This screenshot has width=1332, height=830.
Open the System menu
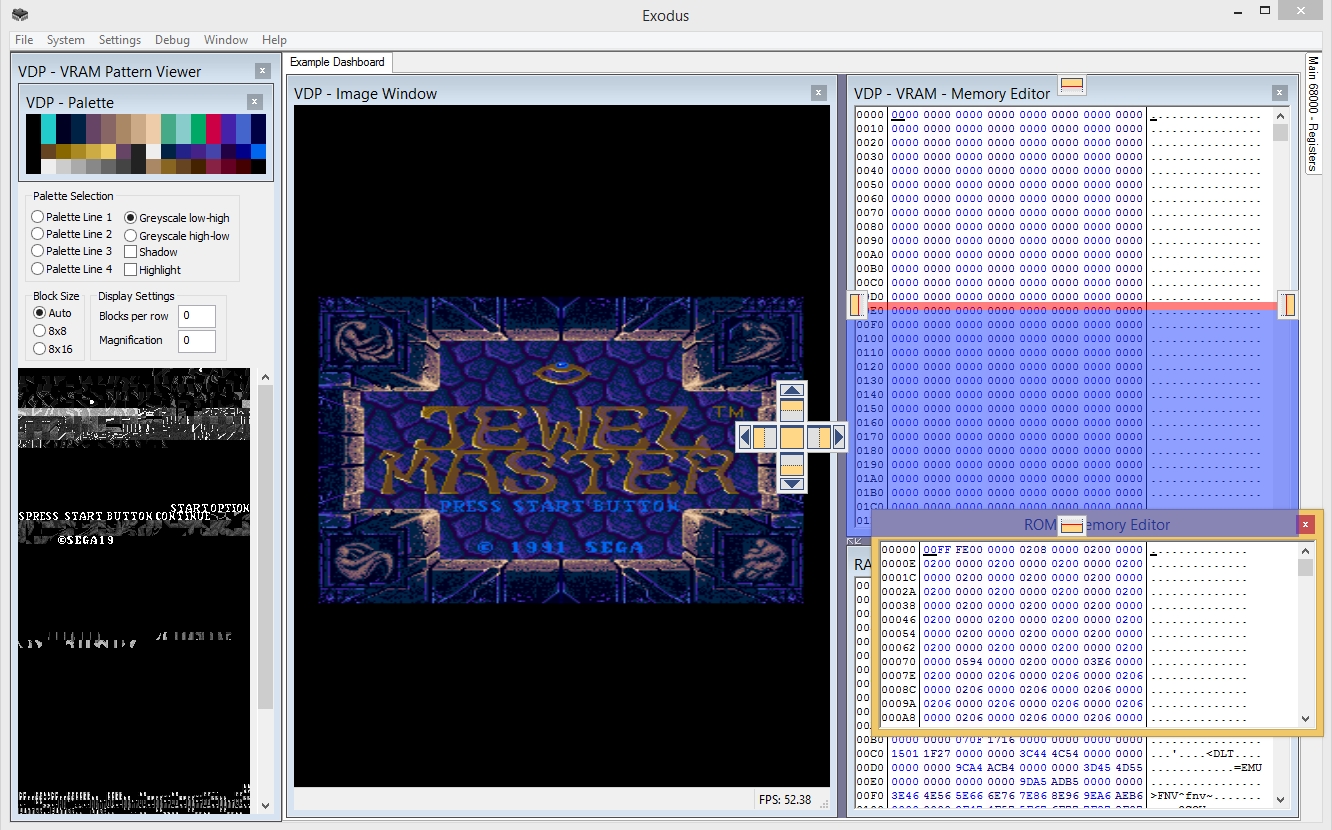(x=66, y=40)
